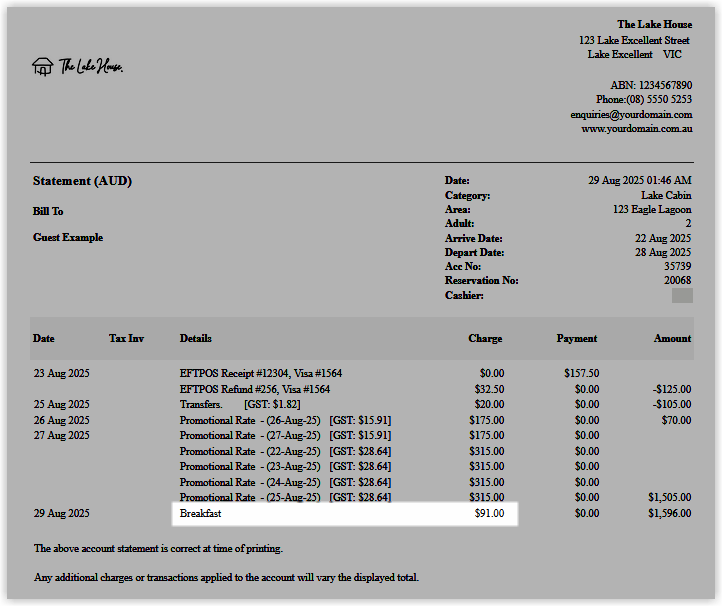Click the redacted Cashier value box
The width and height of the screenshot is (723, 607).
(x=682, y=296)
